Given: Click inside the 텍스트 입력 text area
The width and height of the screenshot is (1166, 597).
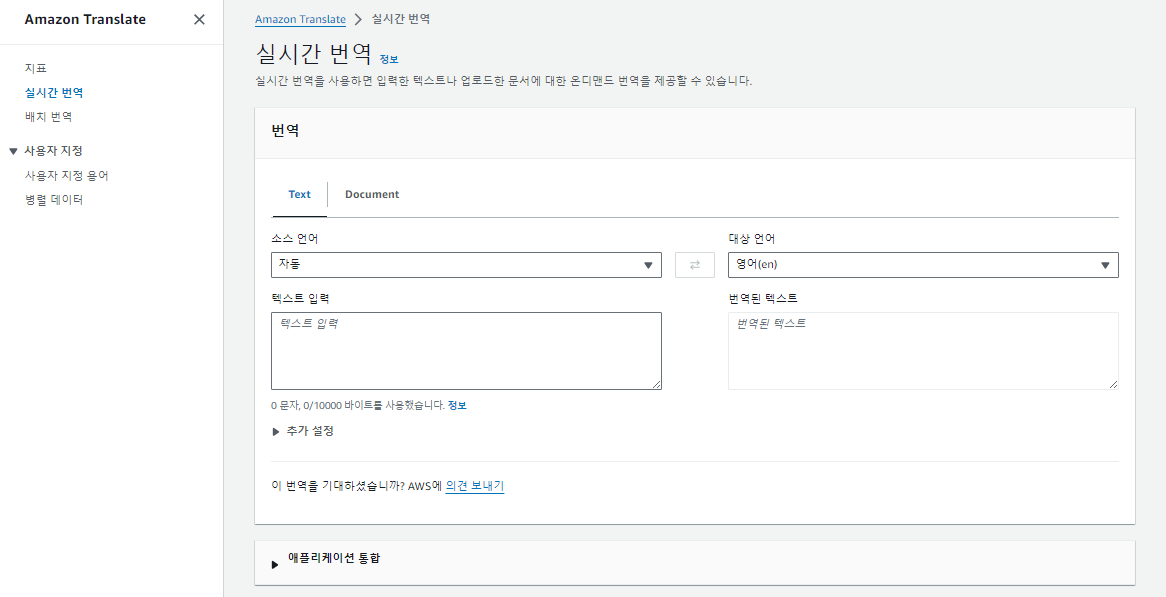Looking at the screenshot, I should point(466,351).
